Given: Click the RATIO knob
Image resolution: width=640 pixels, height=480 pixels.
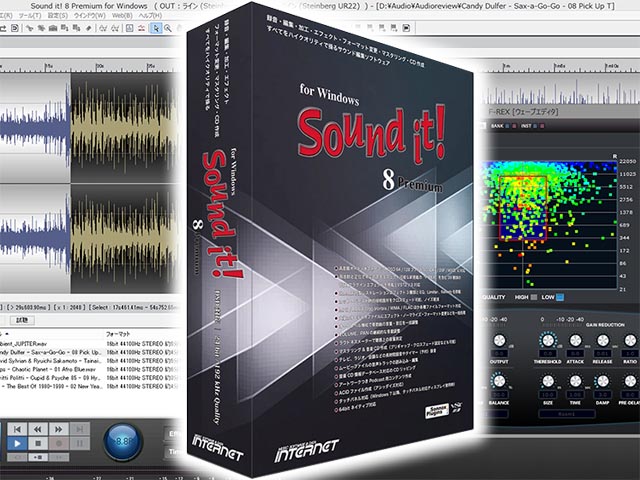Looking at the screenshot, I should click(630, 340).
